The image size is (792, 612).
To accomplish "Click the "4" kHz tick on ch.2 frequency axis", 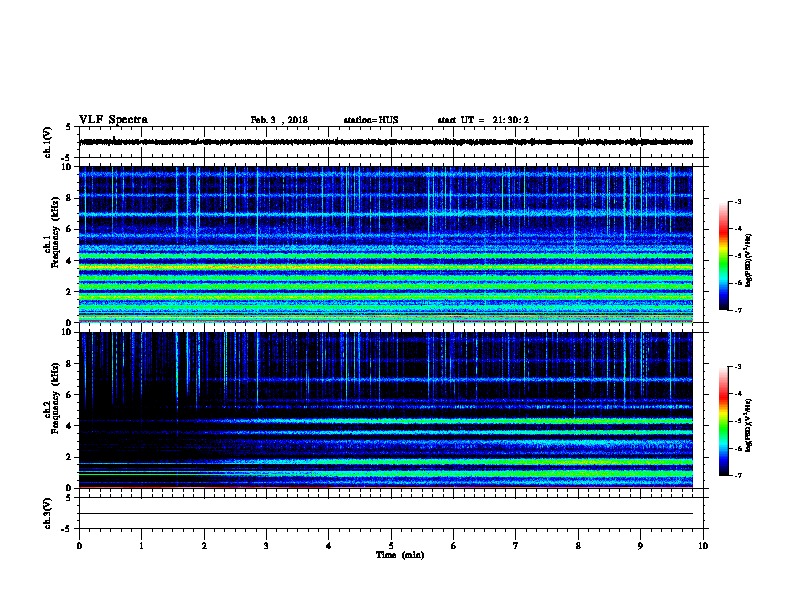I will click(70, 426).
